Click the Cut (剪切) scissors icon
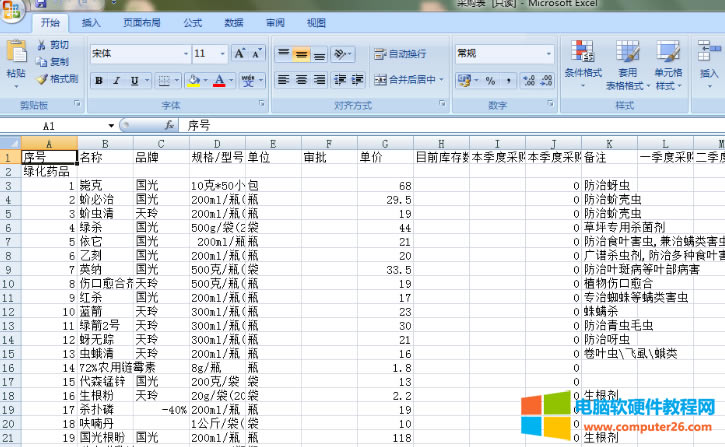This screenshot has height=447, width=725. (42, 45)
